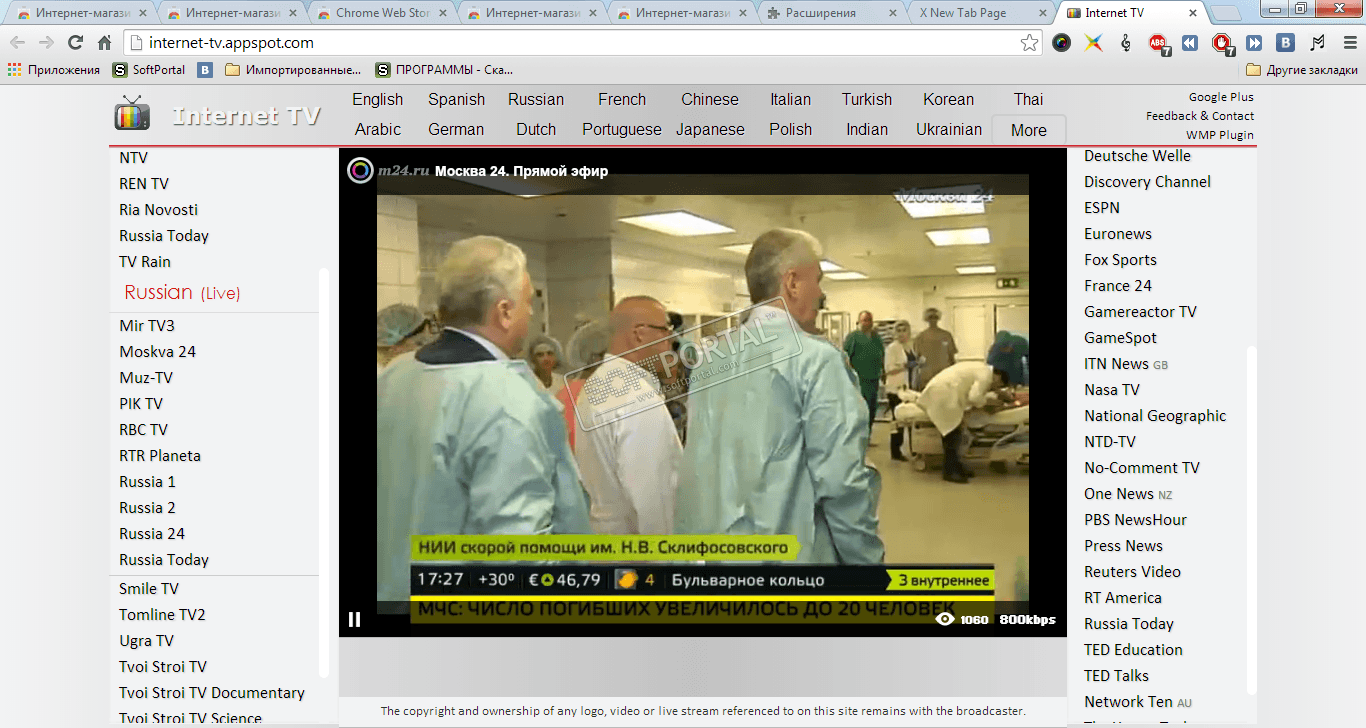
Task: Open the Russia 24 channel
Action: click(152, 534)
